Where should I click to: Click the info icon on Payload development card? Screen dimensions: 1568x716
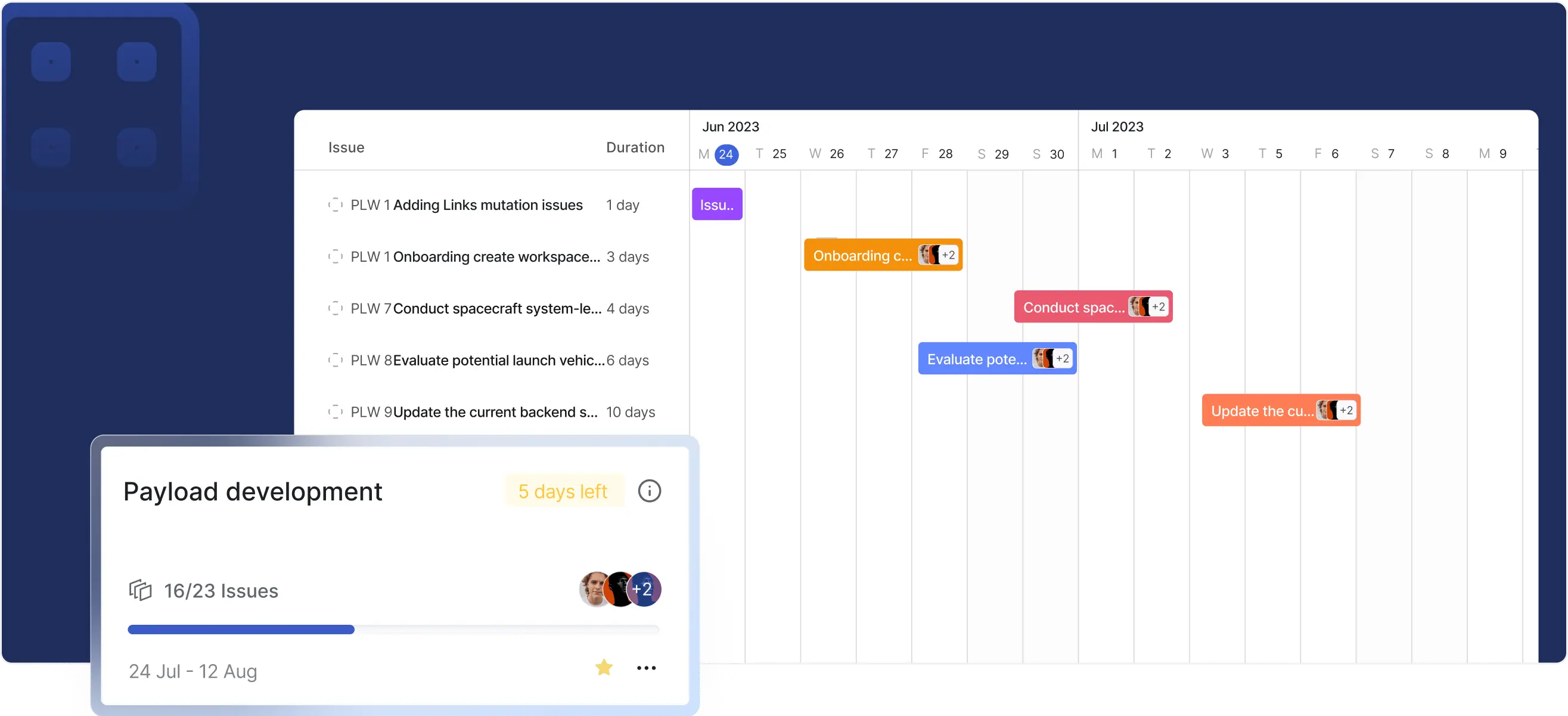pyautogui.click(x=649, y=491)
